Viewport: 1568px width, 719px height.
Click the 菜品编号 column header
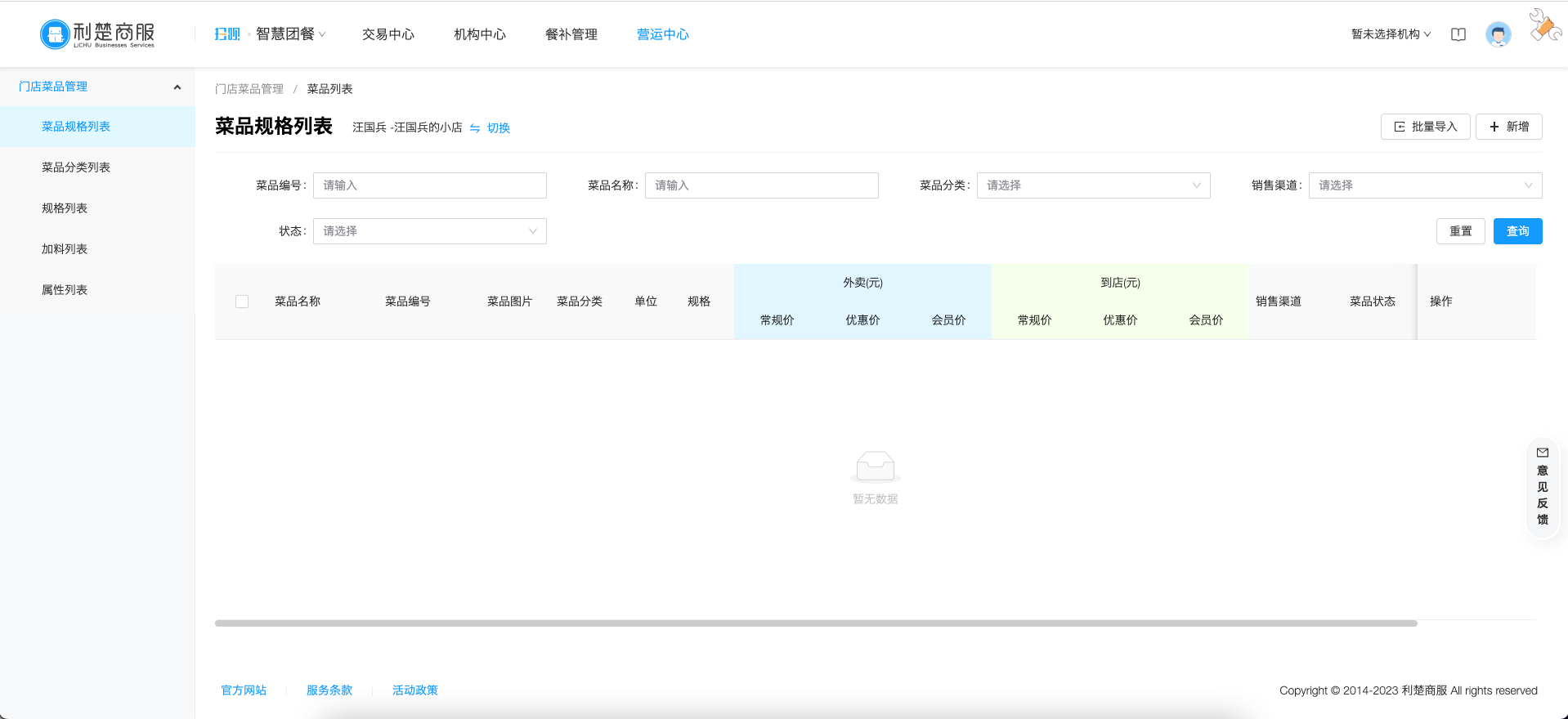pos(408,301)
